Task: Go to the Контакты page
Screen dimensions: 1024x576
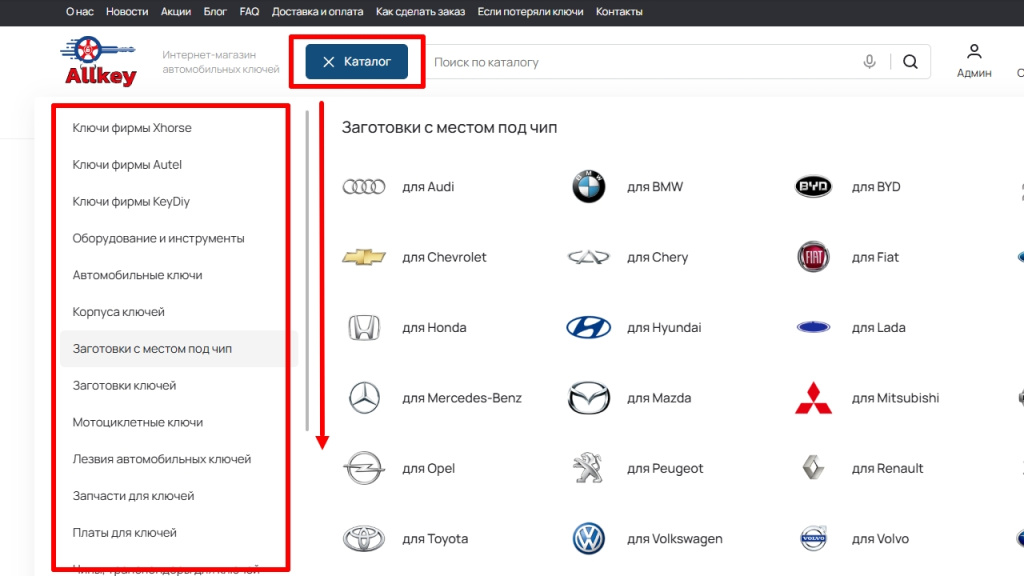Action: pos(619,12)
